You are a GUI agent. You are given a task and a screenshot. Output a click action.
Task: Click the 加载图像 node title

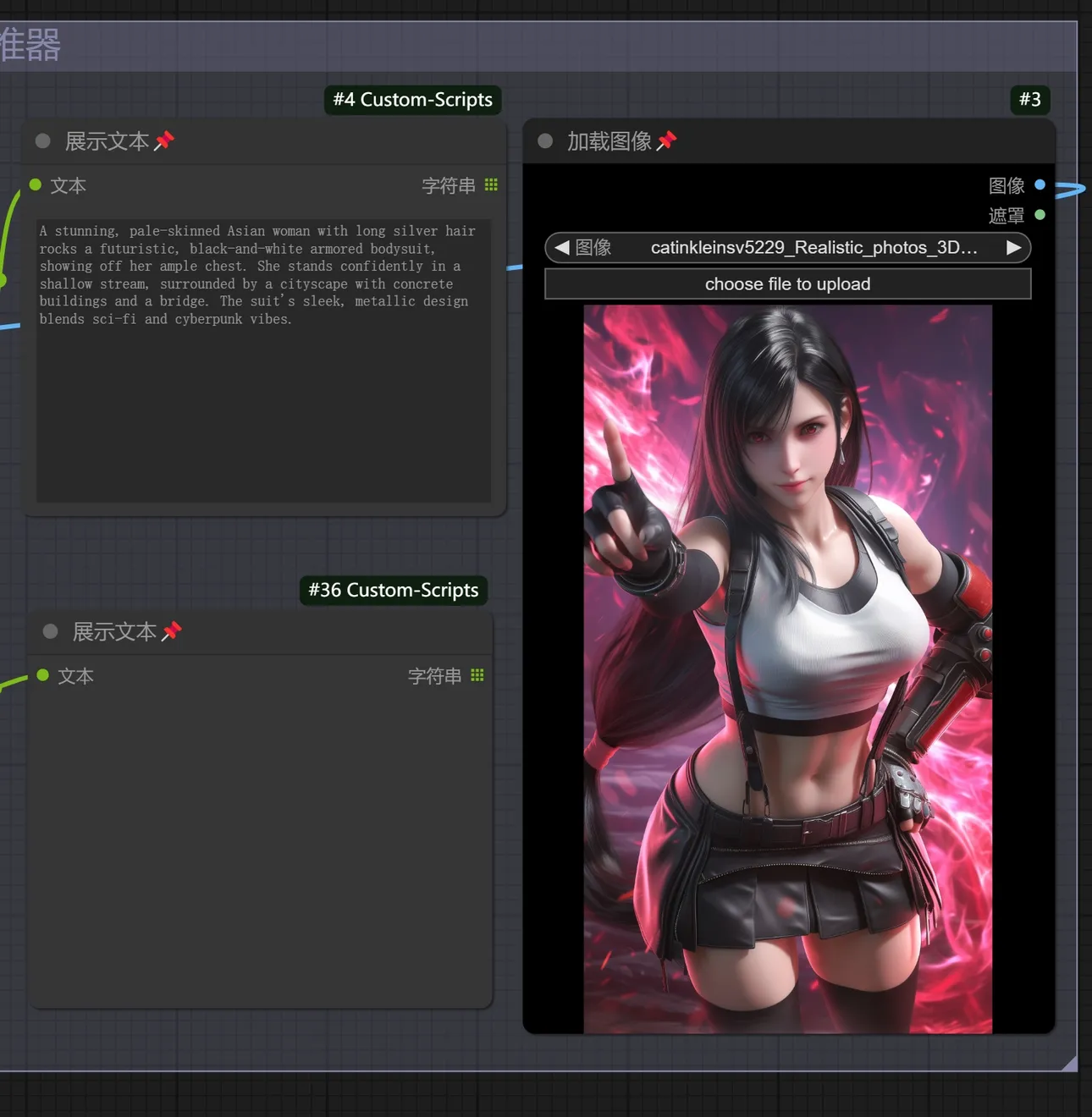click(609, 141)
